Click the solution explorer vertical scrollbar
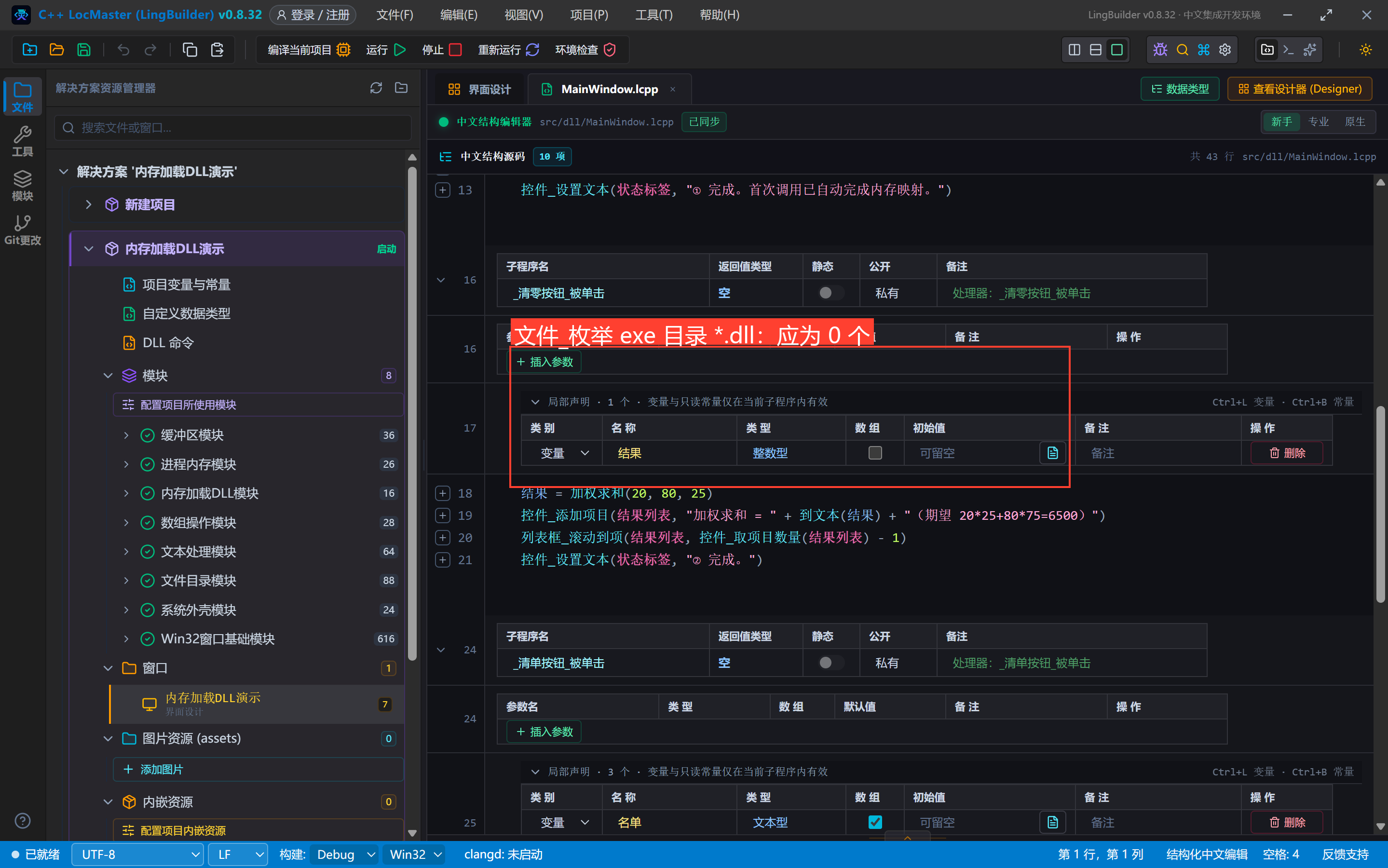Image resolution: width=1388 pixels, height=868 pixels. (x=412, y=413)
